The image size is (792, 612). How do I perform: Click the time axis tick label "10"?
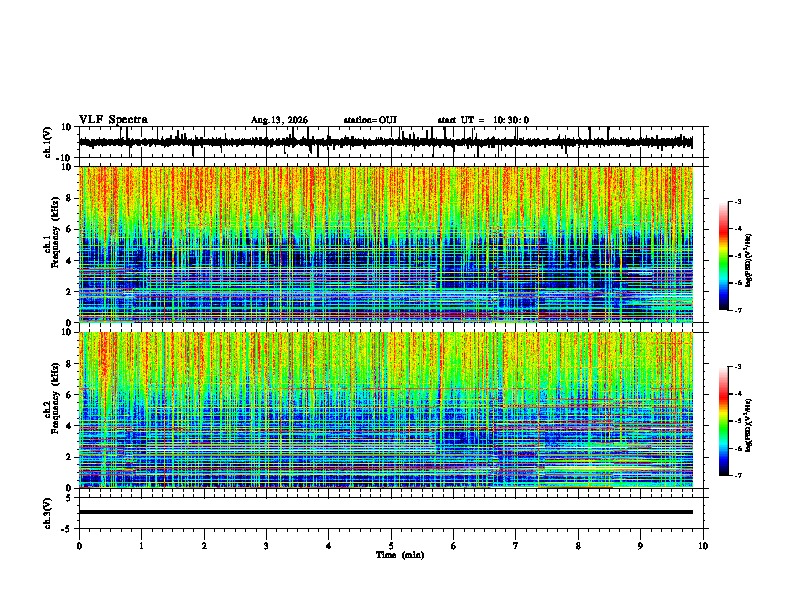point(703,546)
